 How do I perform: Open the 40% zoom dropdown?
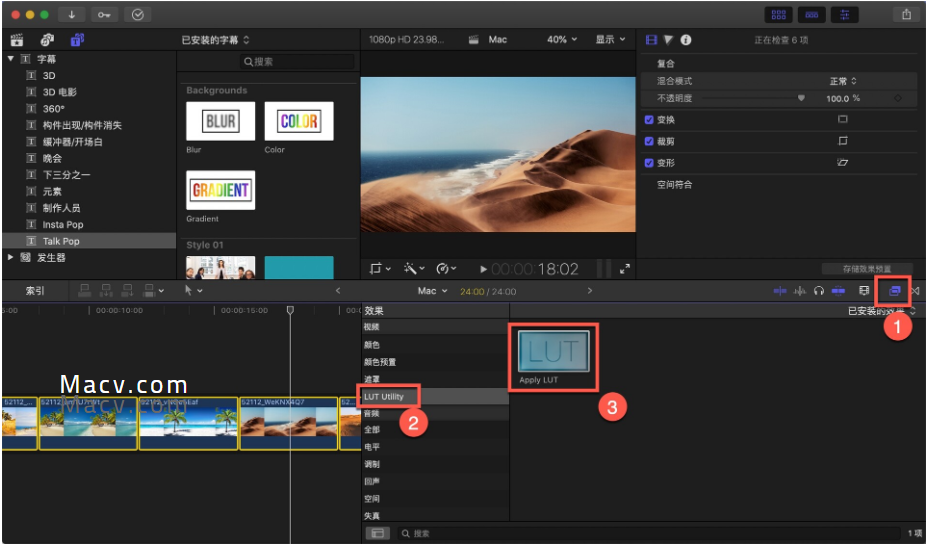tap(562, 40)
